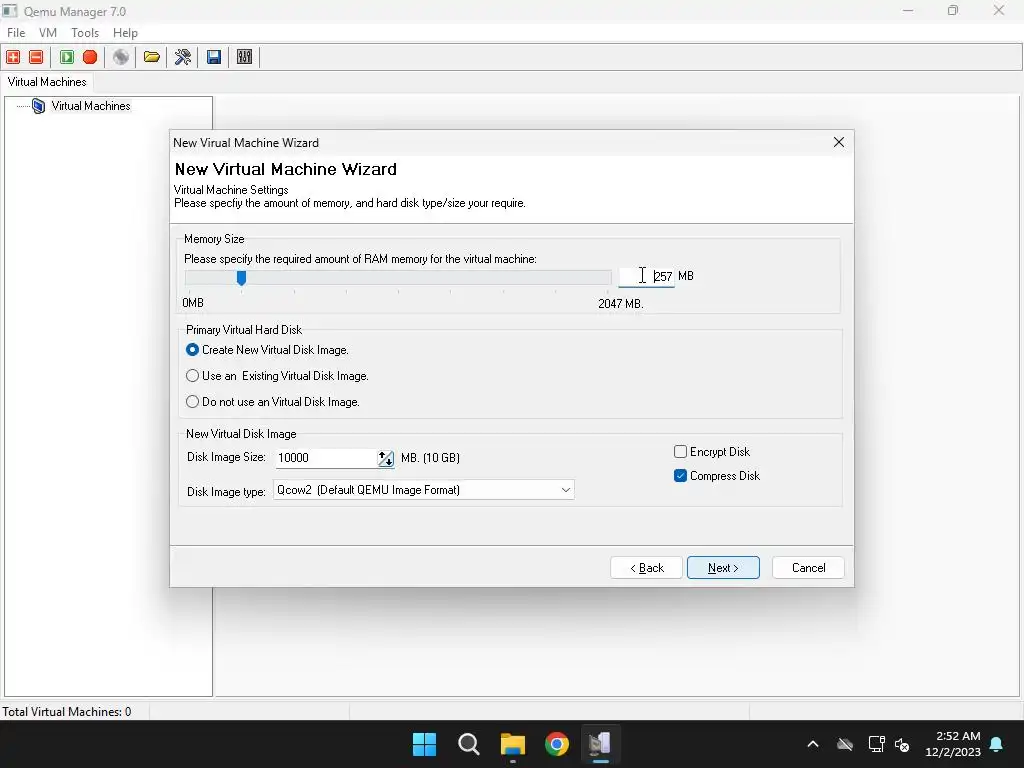1024x768 pixels.
Task: Uncheck the Compress Disk checkbox
Action: point(680,476)
